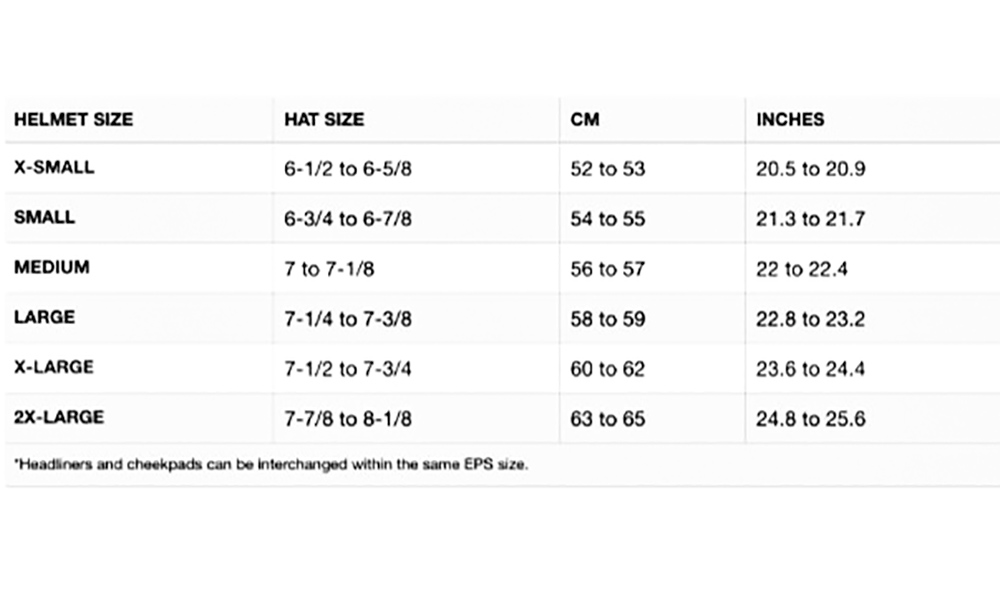
Task: Click hat size 6-1/2 to 6-5/8
Action: click(348, 169)
